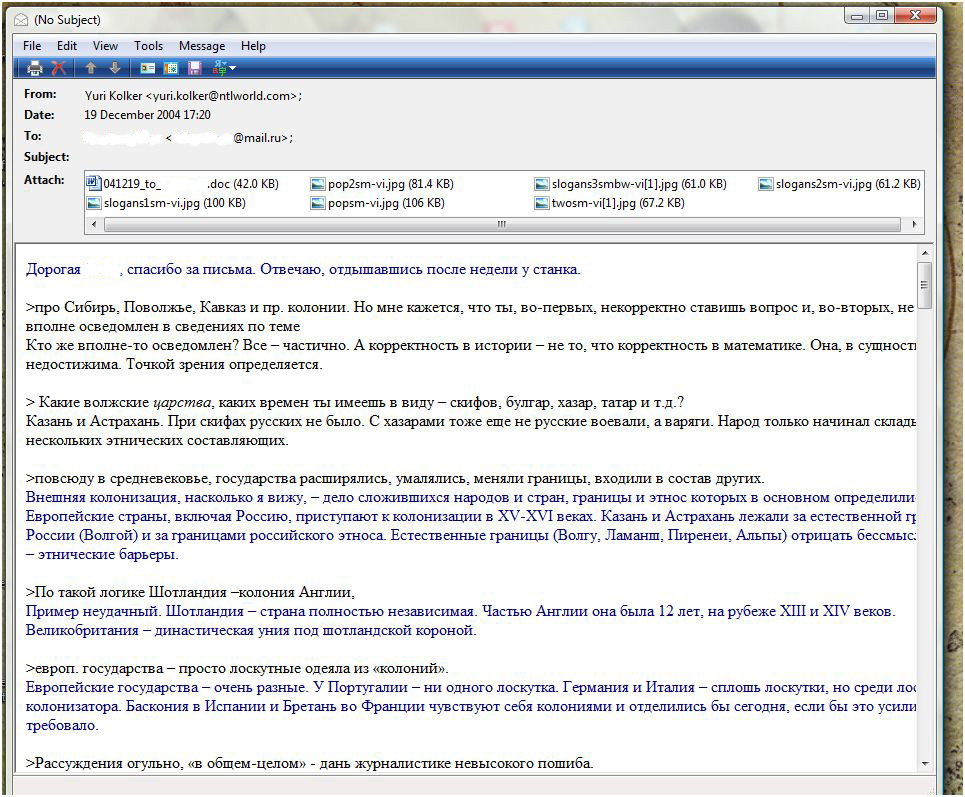Click the scroll down arrow of message body
The image size is (965, 797).
(x=924, y=764)
